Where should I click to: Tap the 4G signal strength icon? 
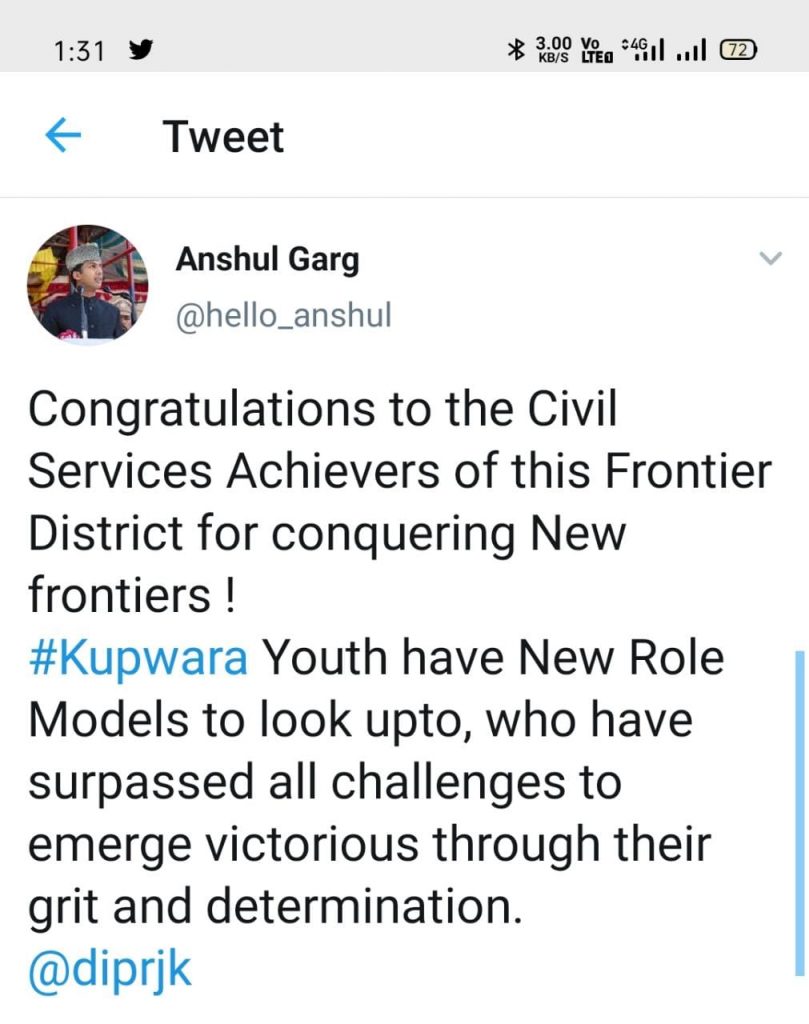643,49
